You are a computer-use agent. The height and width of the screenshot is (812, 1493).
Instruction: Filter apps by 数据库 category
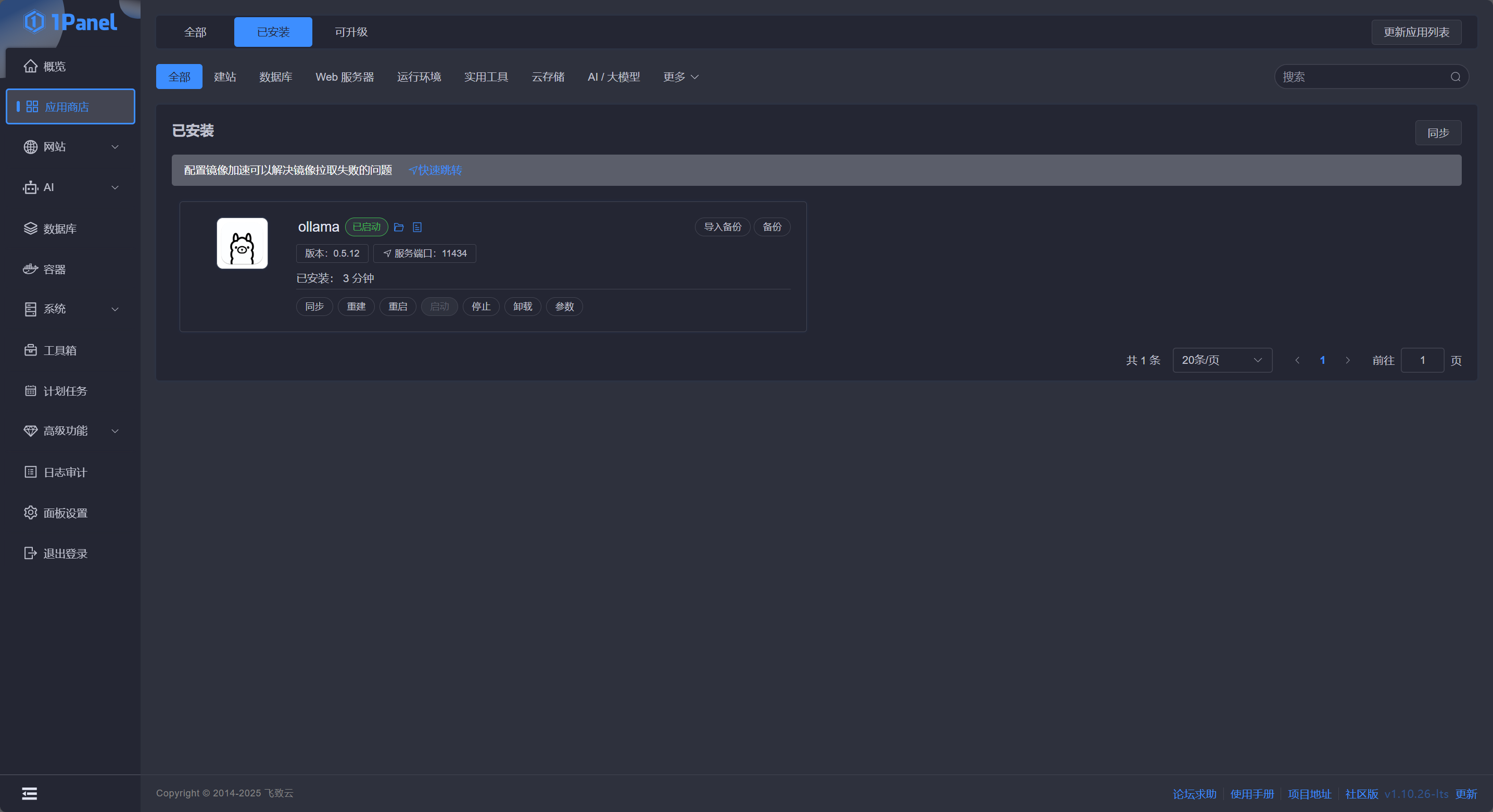click(275, 77)
